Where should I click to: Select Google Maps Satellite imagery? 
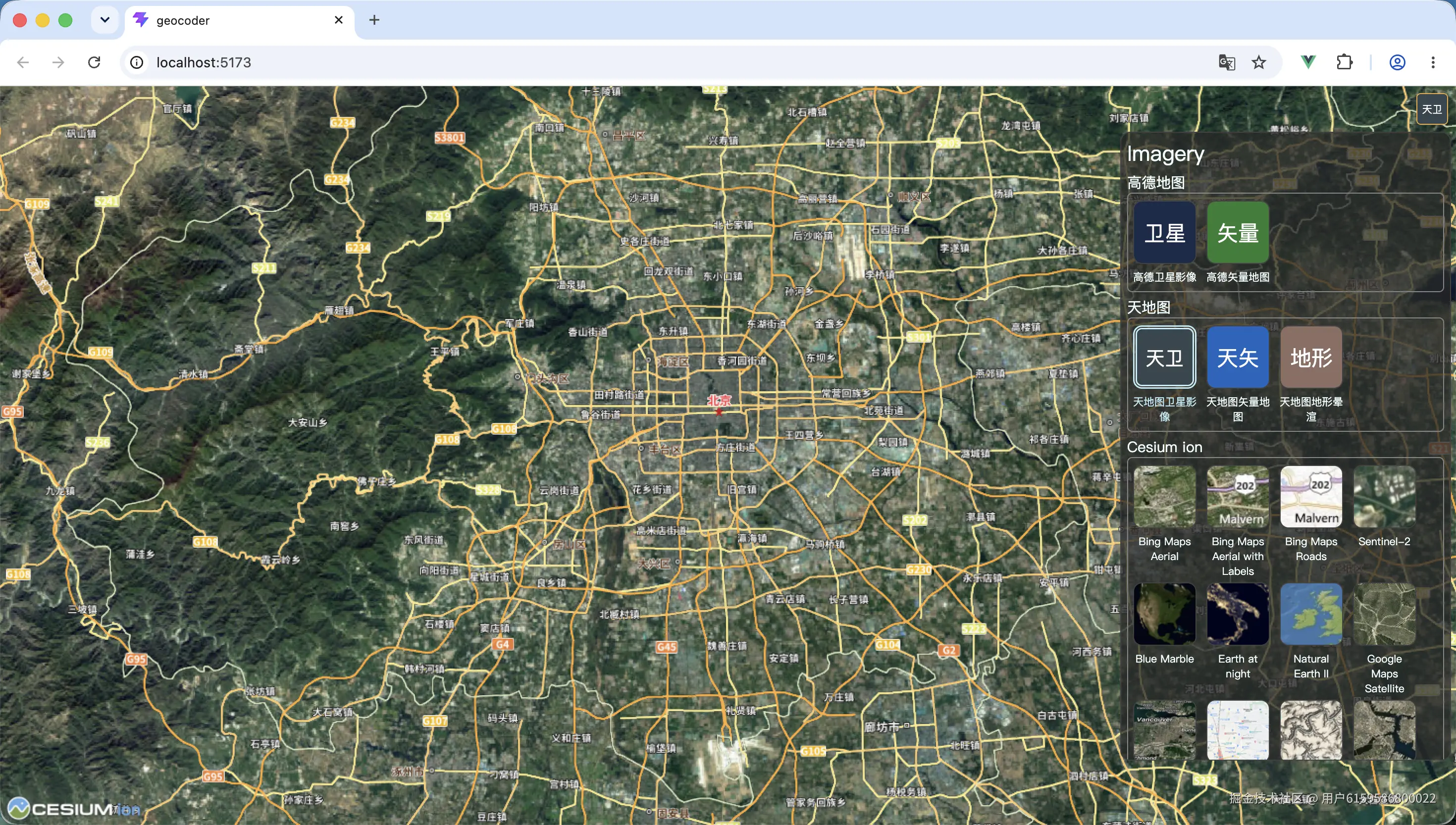(x=1384, y=614)
